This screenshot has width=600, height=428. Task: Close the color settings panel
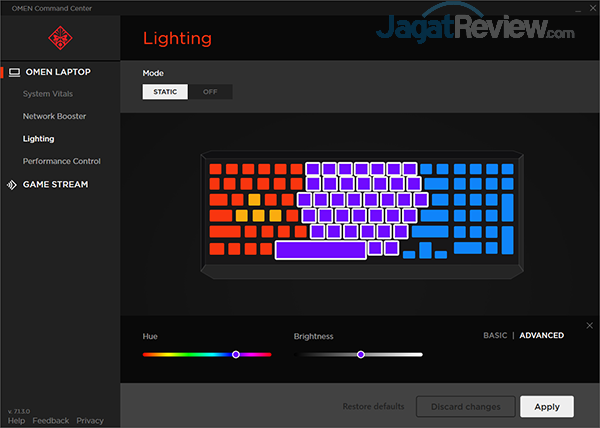point(589,326)
